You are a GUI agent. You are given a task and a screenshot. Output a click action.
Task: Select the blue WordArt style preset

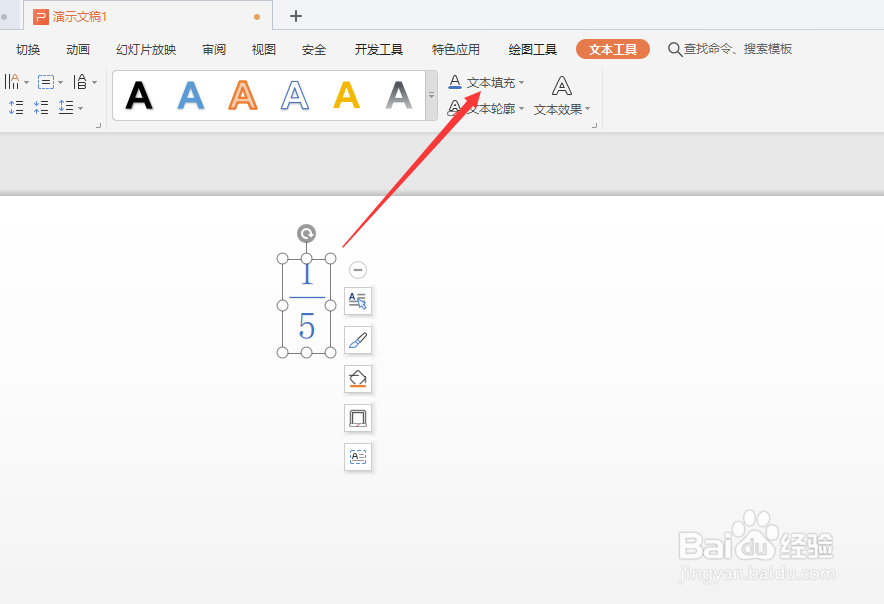190,95
